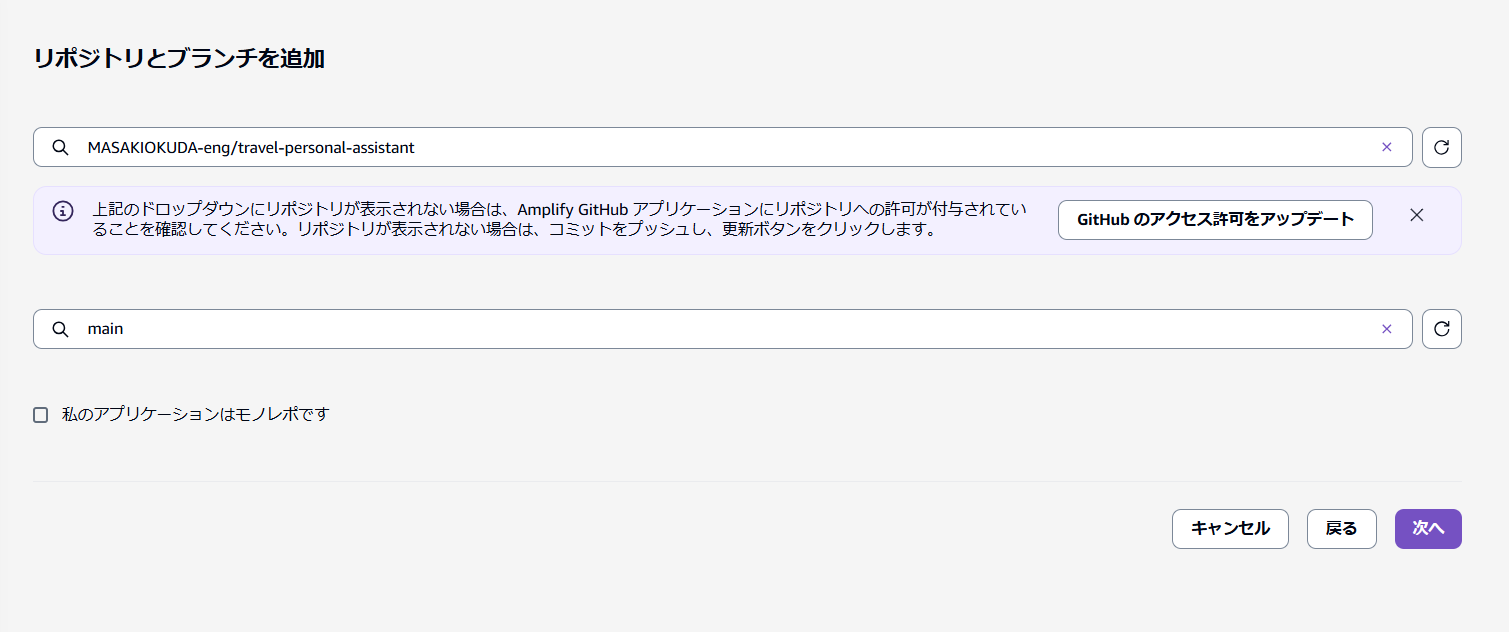The height and width of the screenshot is (632, 1509).
Task: Proceed with the 次へ button
Action: point(1428,528)
